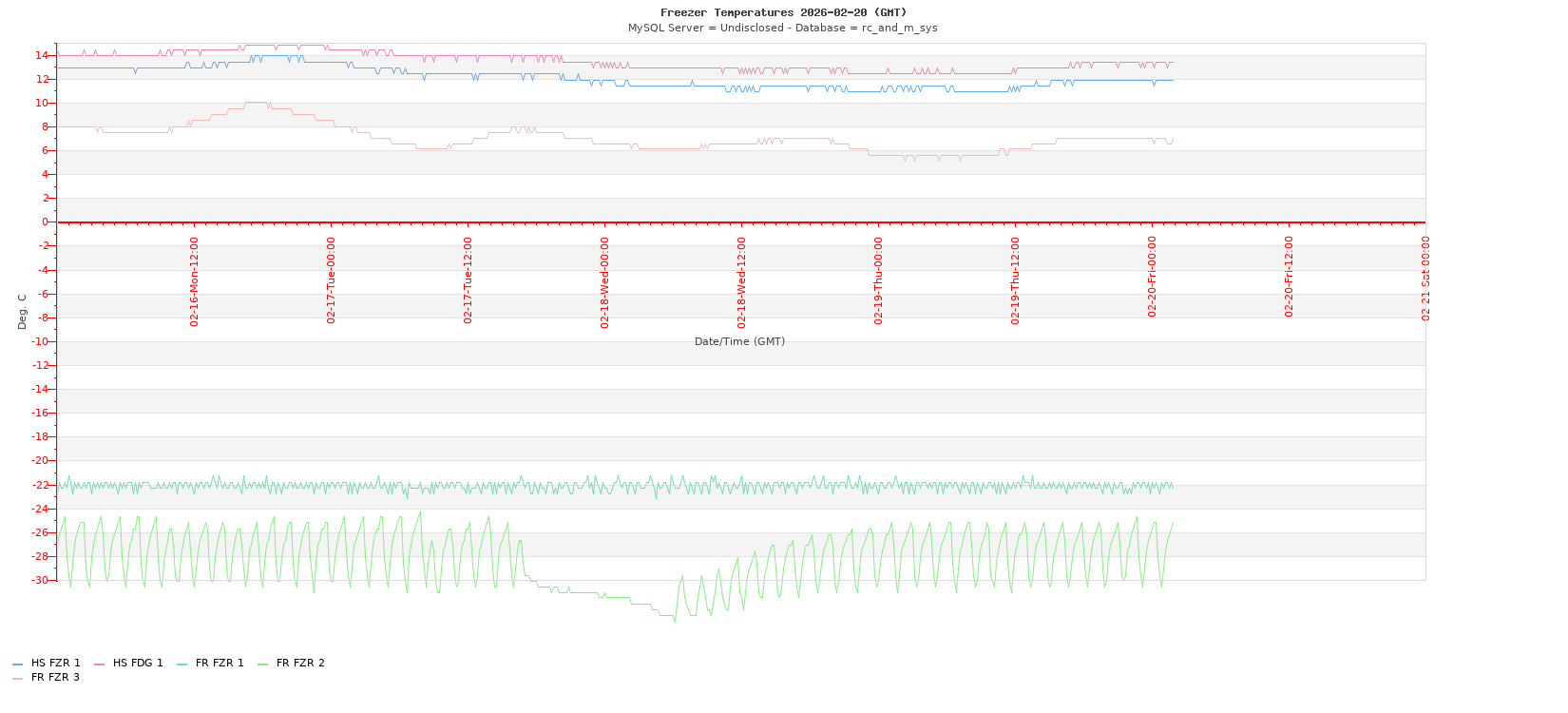Screen dimensions: 1568x713
Task: Select the HS FZR 1 legend label
Action: coord(55,664)
